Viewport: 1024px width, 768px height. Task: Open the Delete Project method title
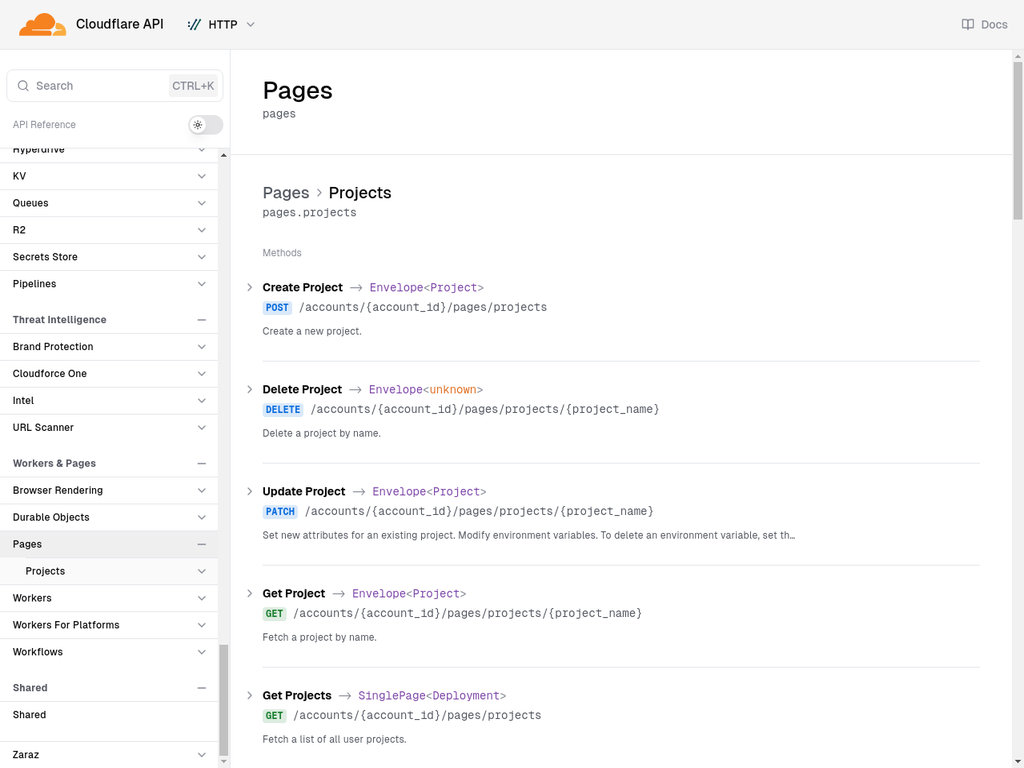tap(302, 389)
